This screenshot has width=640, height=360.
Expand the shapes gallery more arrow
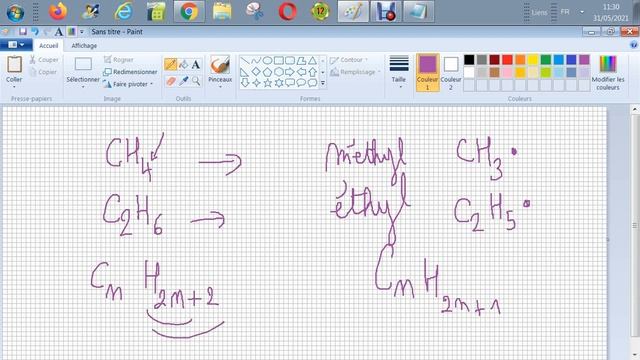322,83
